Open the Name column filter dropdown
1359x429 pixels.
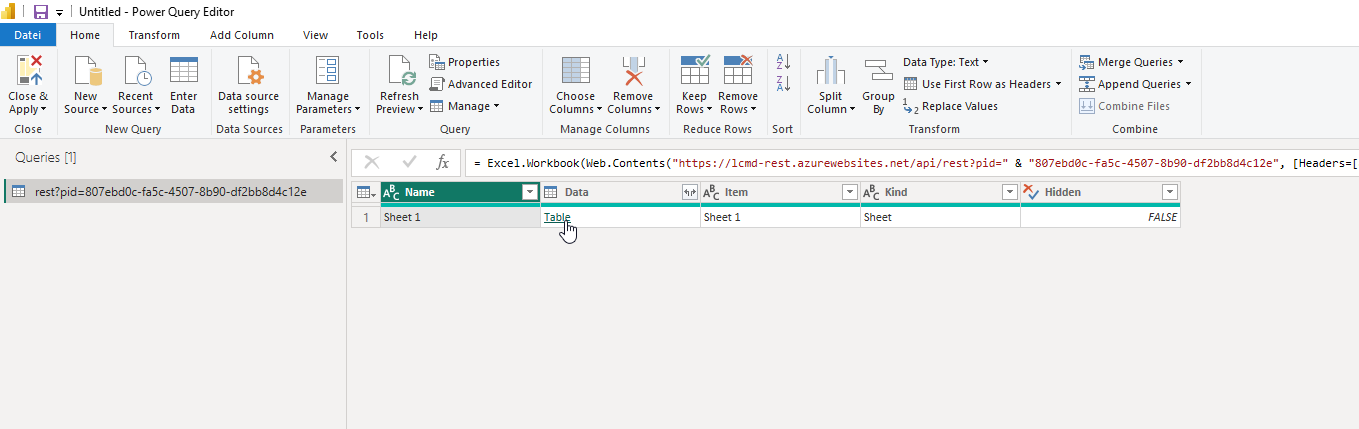529,192
